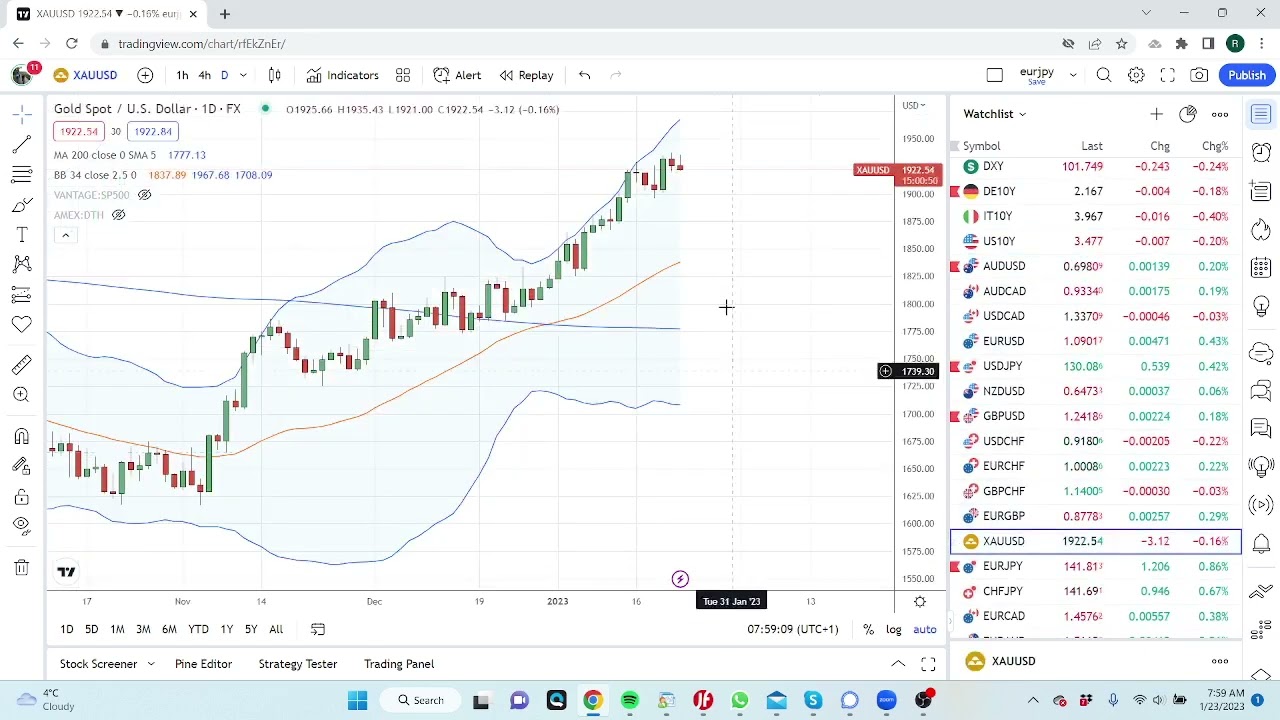Viewport: 1280px width, 720px height.
Task: Select the crosshair cursor tool
Action: (21, 115)
